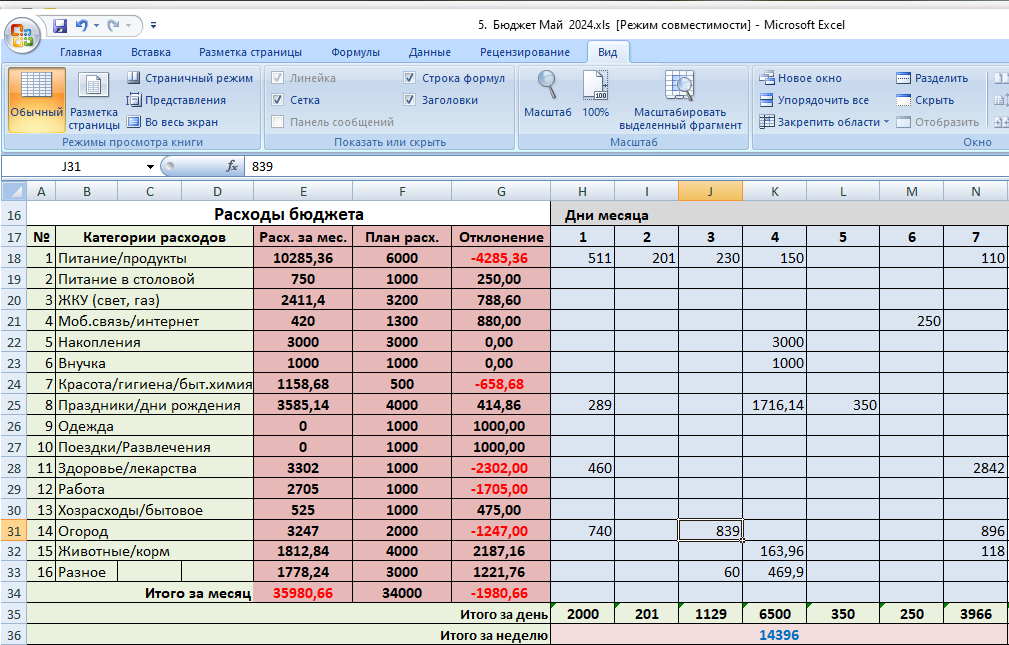The image size is (1009, 645).
Task: Open the Name Box dropdown arrow
Action: coord(150,167)
